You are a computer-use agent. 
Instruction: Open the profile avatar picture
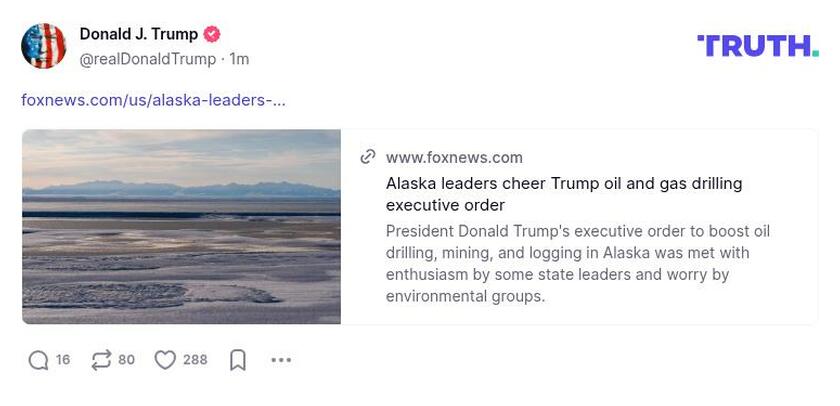(x=44, y=46)
